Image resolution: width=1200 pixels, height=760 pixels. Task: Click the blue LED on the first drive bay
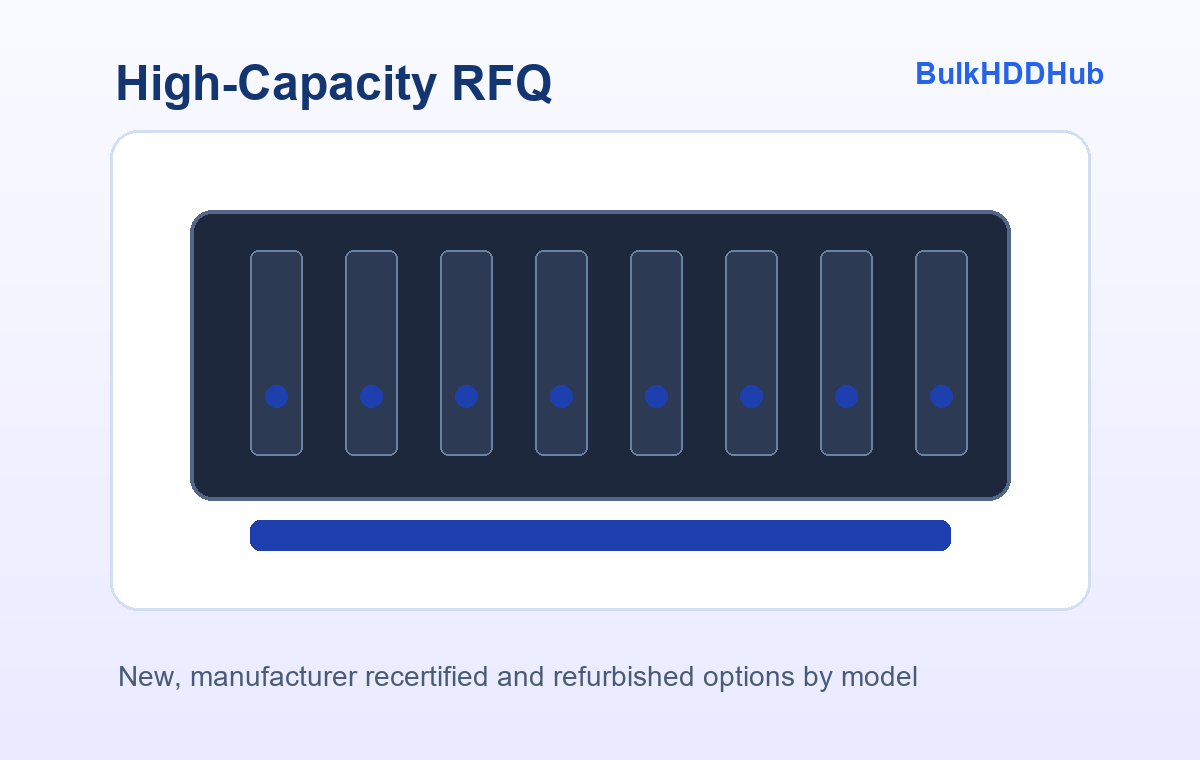[x=276, y=396]
